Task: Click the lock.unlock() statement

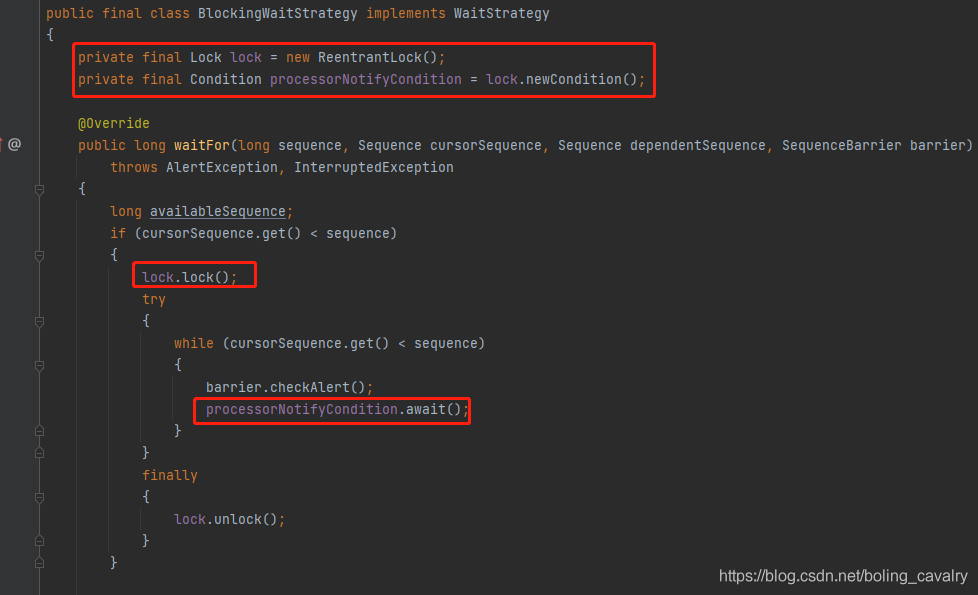Action: [229, 520]
